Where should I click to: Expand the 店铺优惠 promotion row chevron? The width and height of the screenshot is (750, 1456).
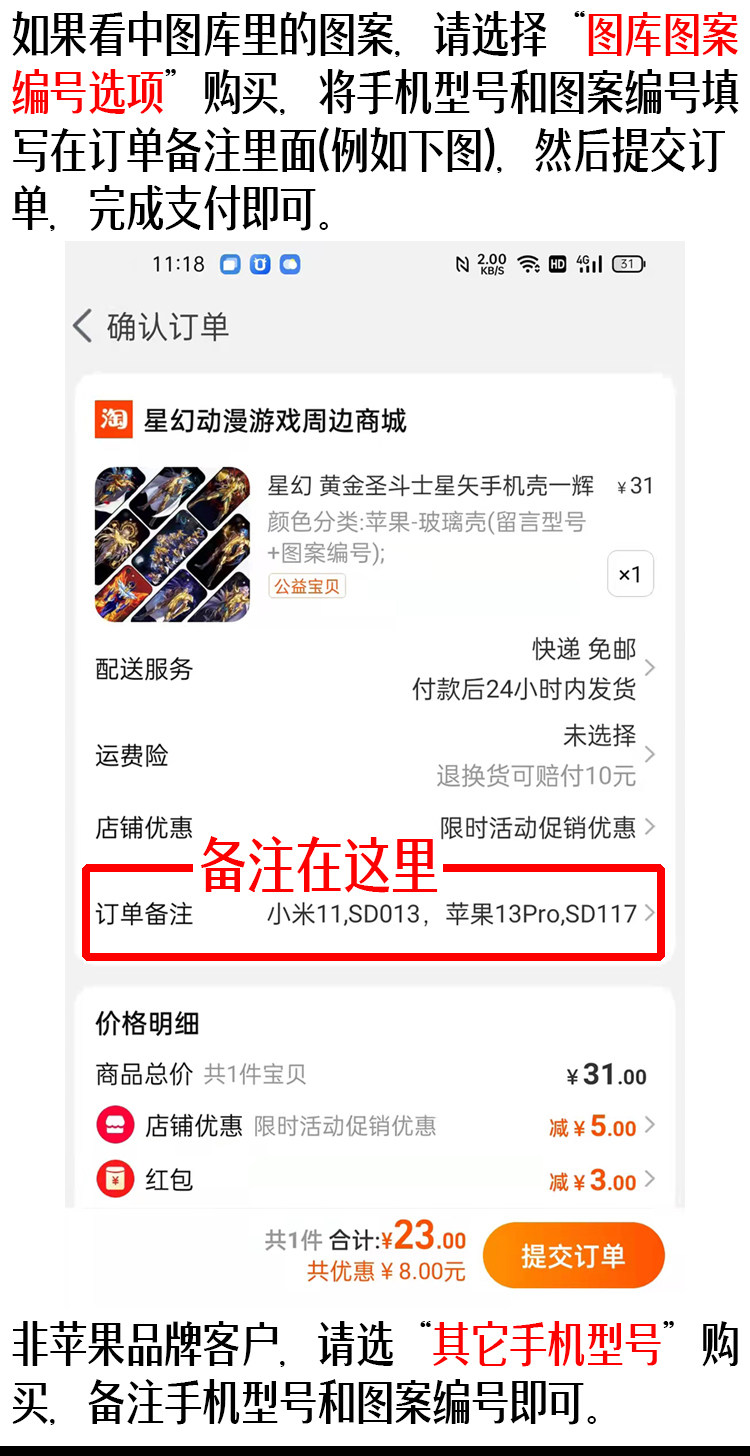click(650, 827)
